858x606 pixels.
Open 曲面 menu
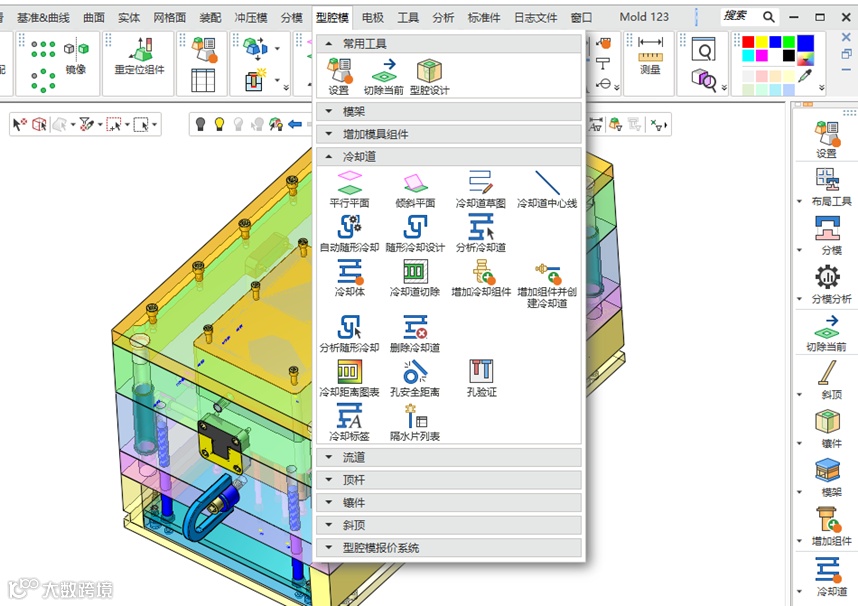94,18
